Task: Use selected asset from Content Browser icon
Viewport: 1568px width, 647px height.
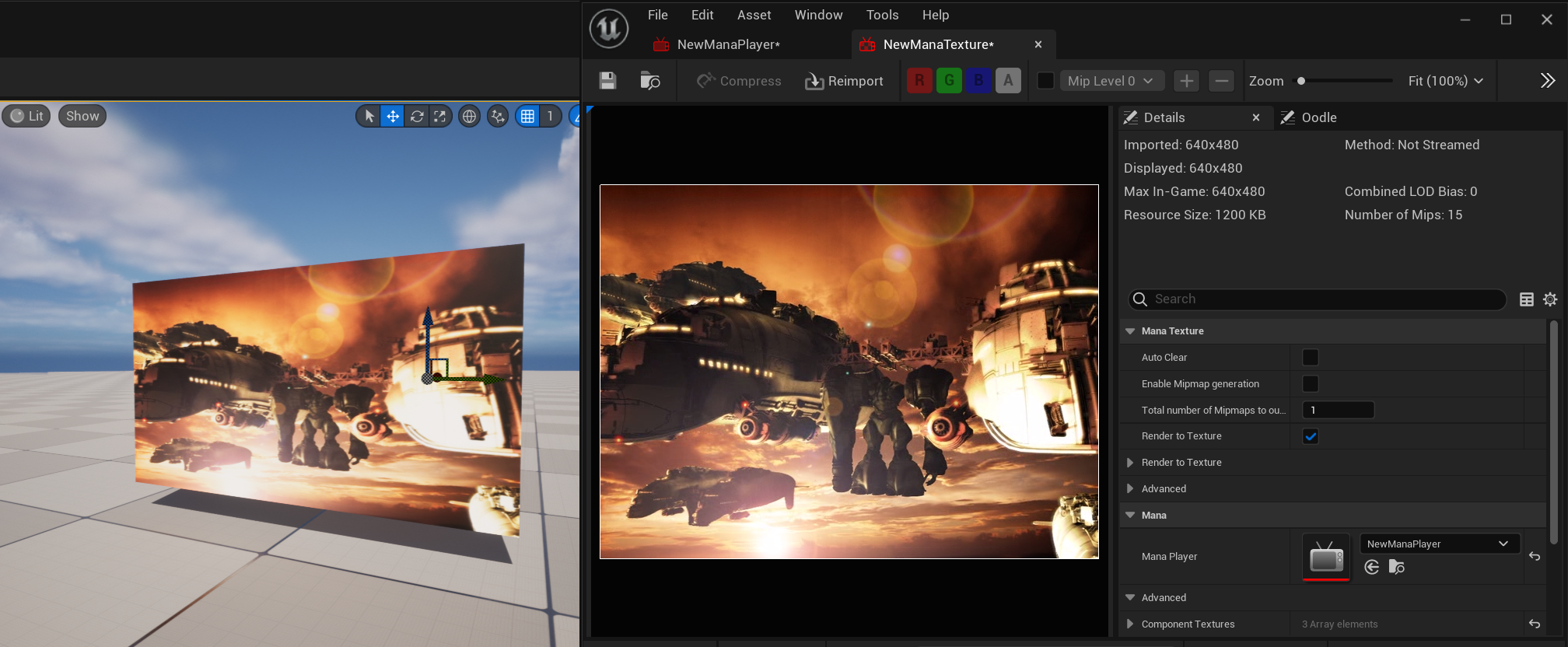Action: (x=1372, y=568)
